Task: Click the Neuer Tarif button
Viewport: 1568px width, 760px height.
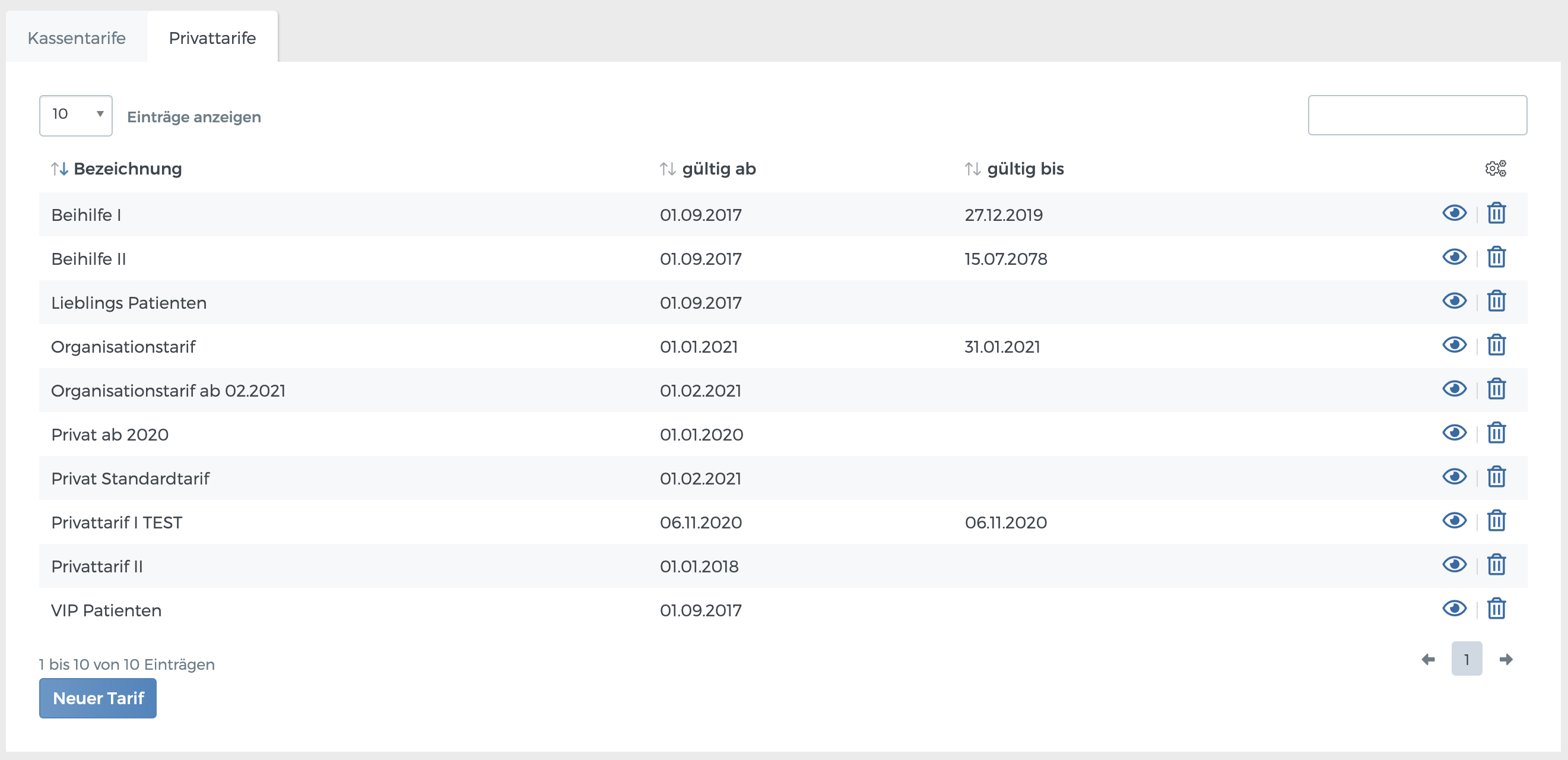Action: pos(98,698)
